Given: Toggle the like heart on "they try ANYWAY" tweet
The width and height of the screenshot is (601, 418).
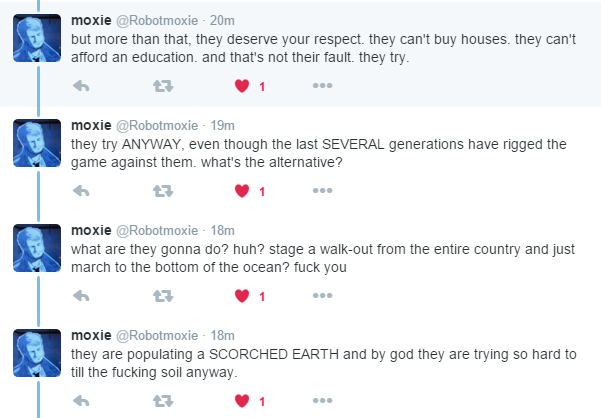Looking at the screenshot, I should [241, 191].
